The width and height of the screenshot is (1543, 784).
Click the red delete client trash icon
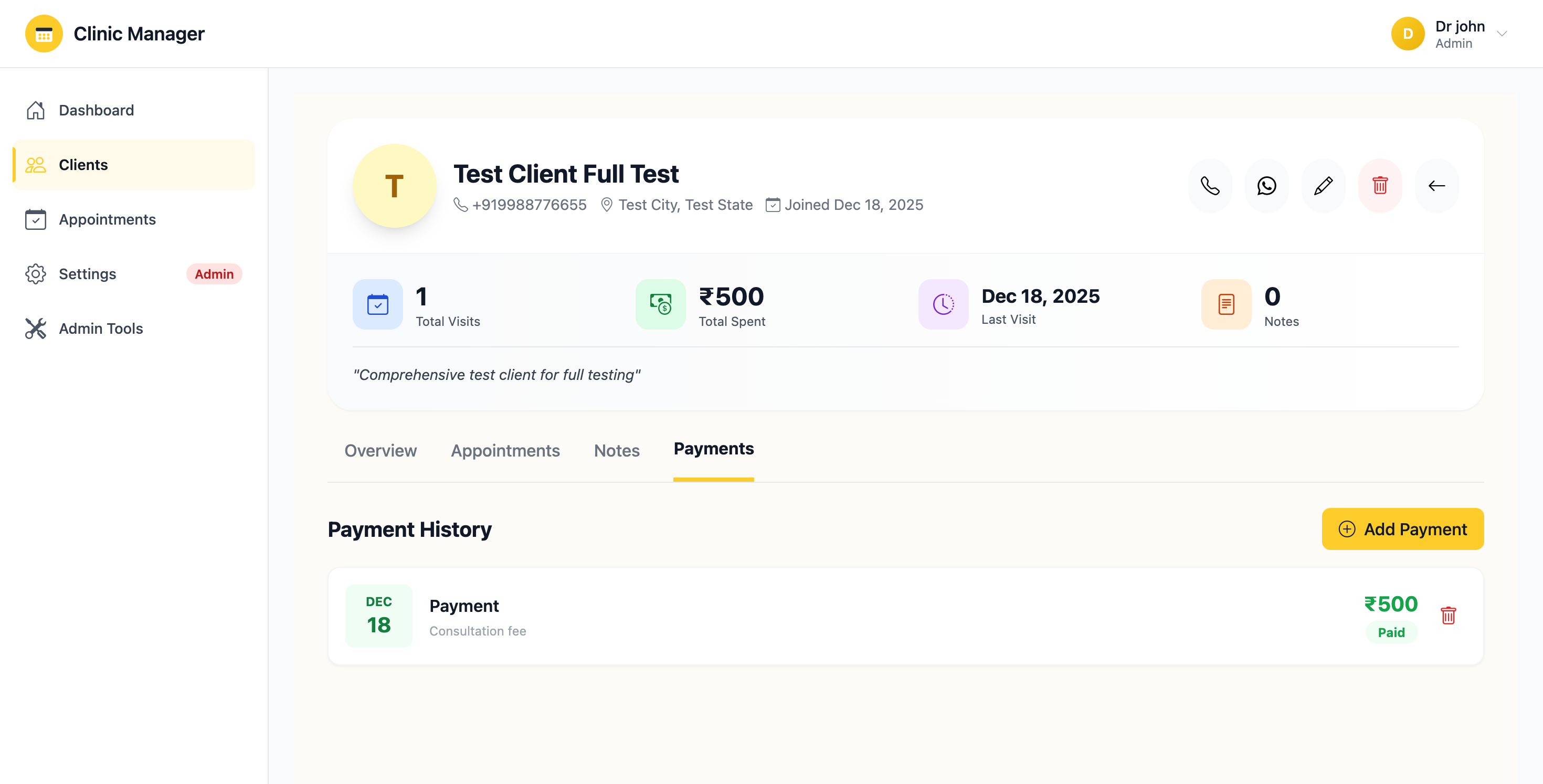[x=1380, y=186]
